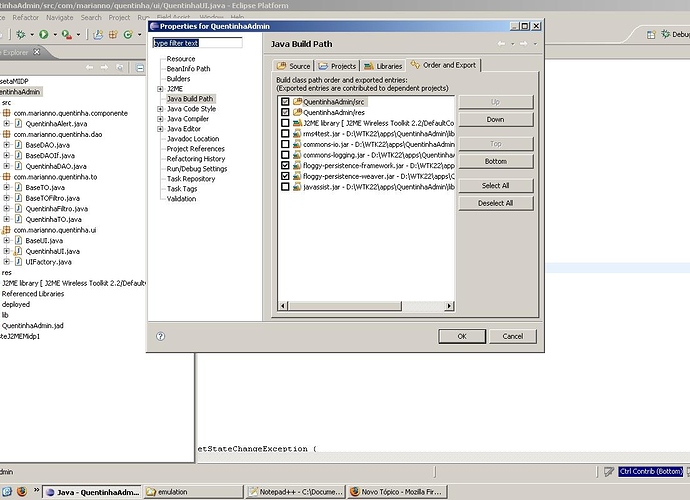This screenshot has height=500, width=690.
Task: Open the Refactor menu
Action: pos(26,18)
